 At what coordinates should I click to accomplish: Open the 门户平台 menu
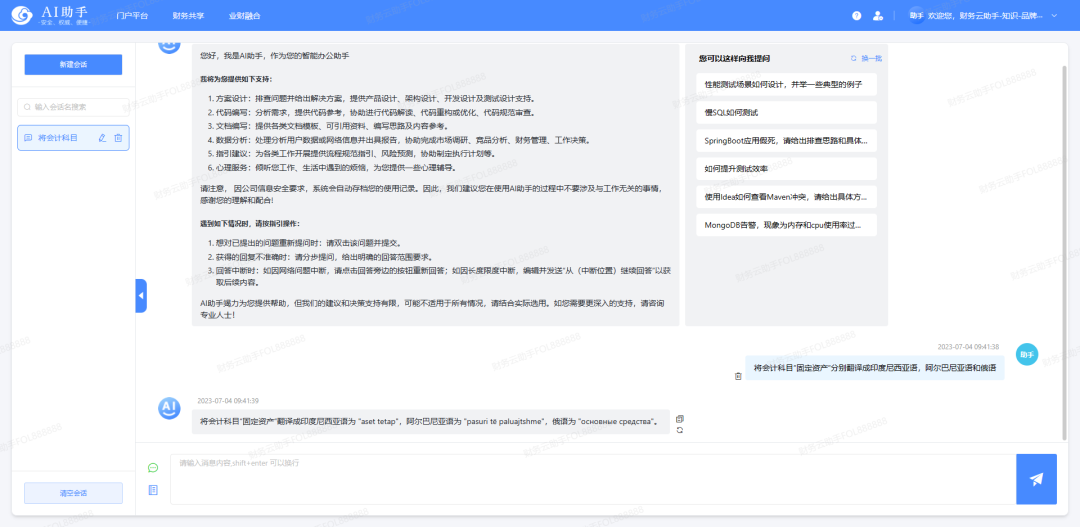[132, 15]
